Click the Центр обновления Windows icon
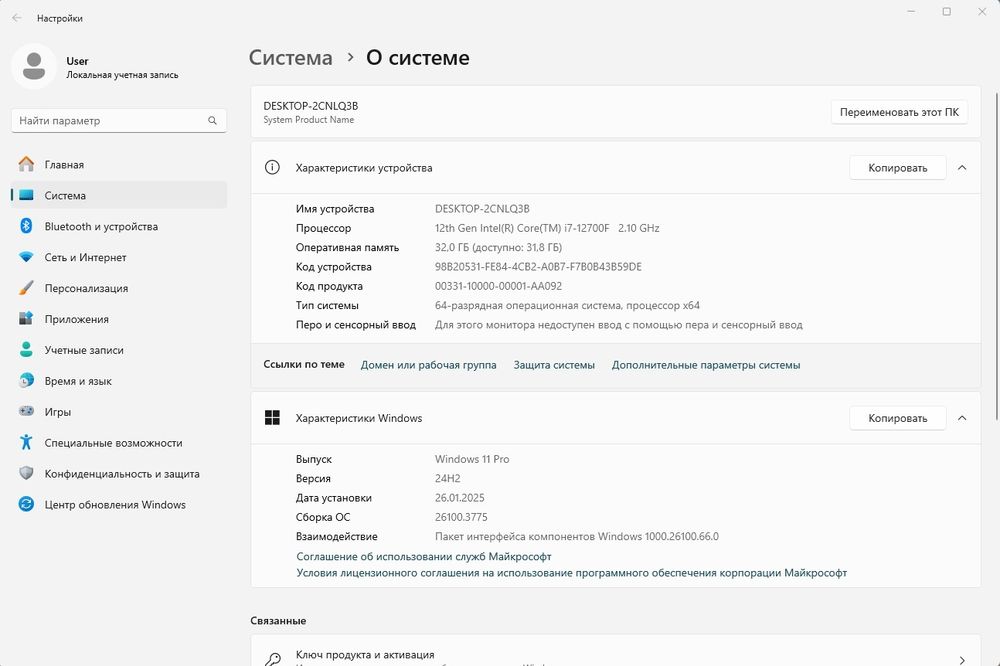The width and height of the screenshot is (1000, 666). 26,505
